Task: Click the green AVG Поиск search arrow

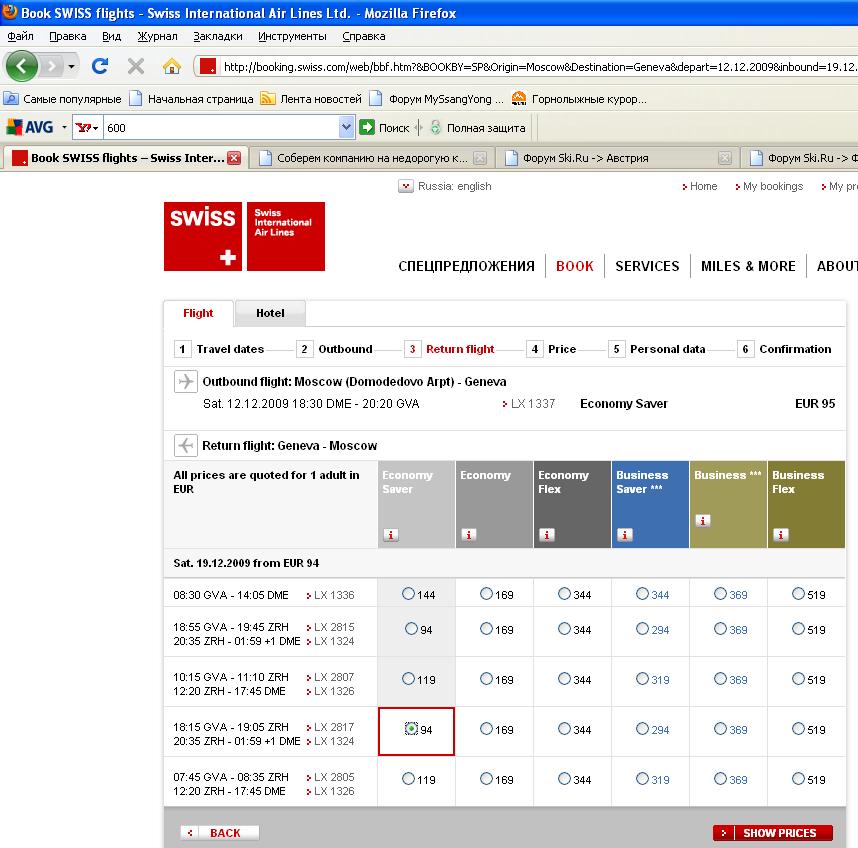Action: click(367, 127)
